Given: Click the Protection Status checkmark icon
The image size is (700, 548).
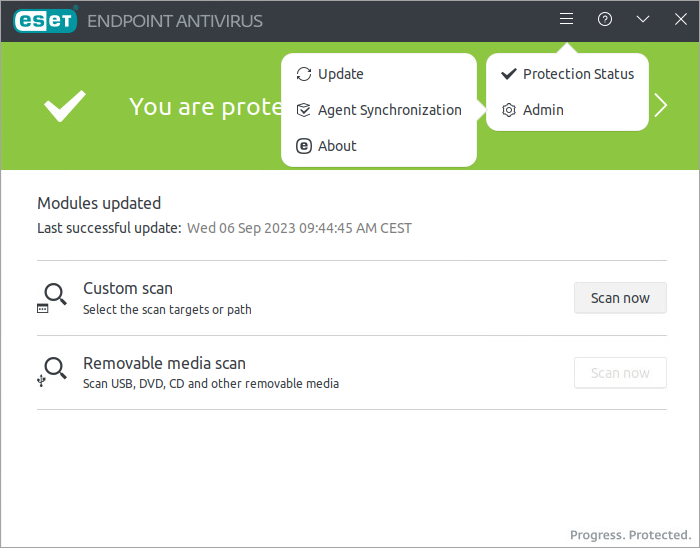Looking at the screenshot, I should click(x=509, y=74).
